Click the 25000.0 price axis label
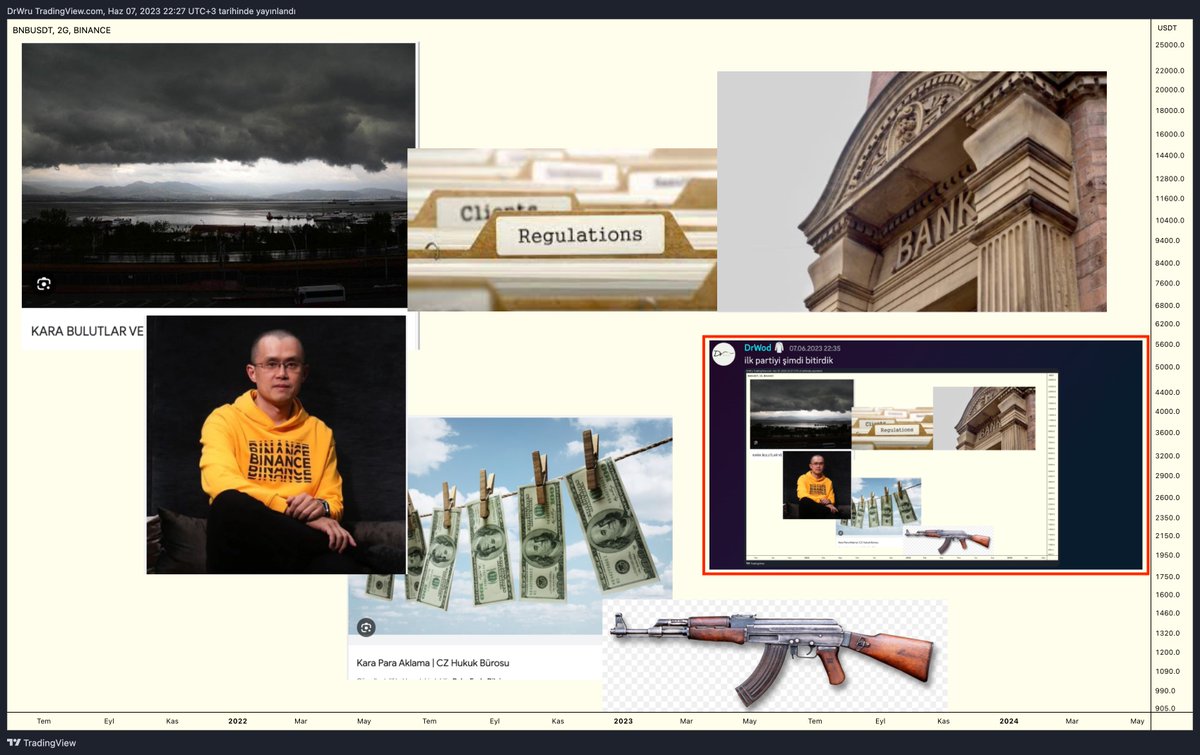The height and width of the screenshot is (755, 1200). pyautogui.click(x=1170, y=45)
